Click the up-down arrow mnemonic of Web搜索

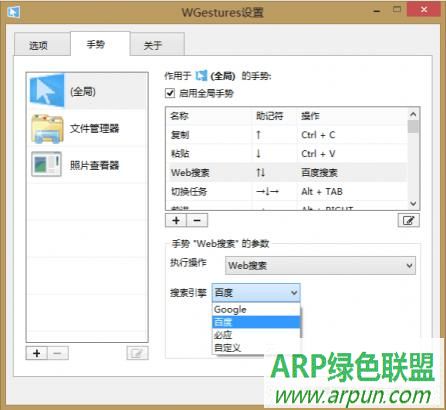click(x=260, y=173)
